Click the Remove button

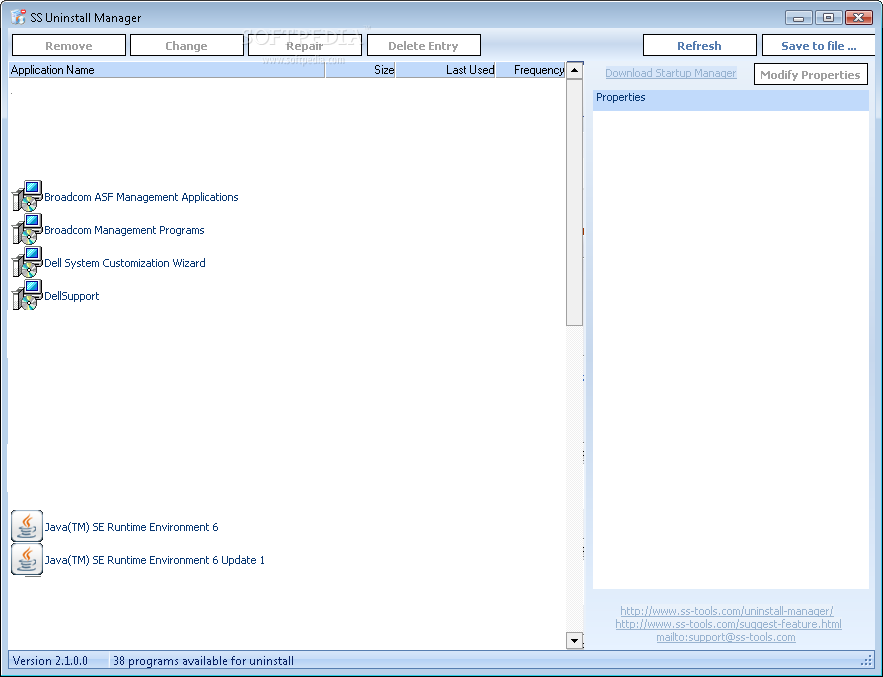69,46
